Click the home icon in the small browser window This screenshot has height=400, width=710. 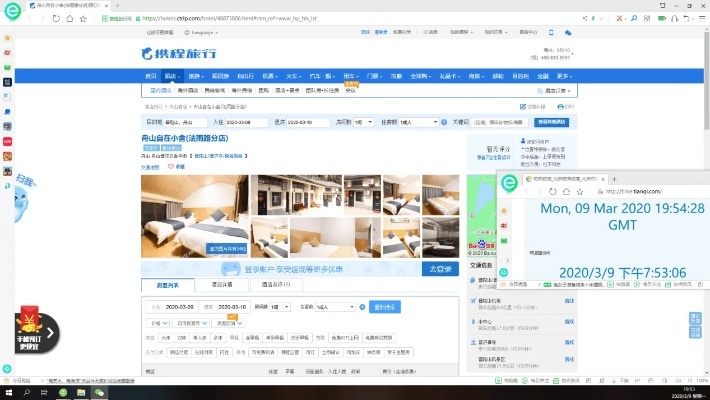(566, 192)
